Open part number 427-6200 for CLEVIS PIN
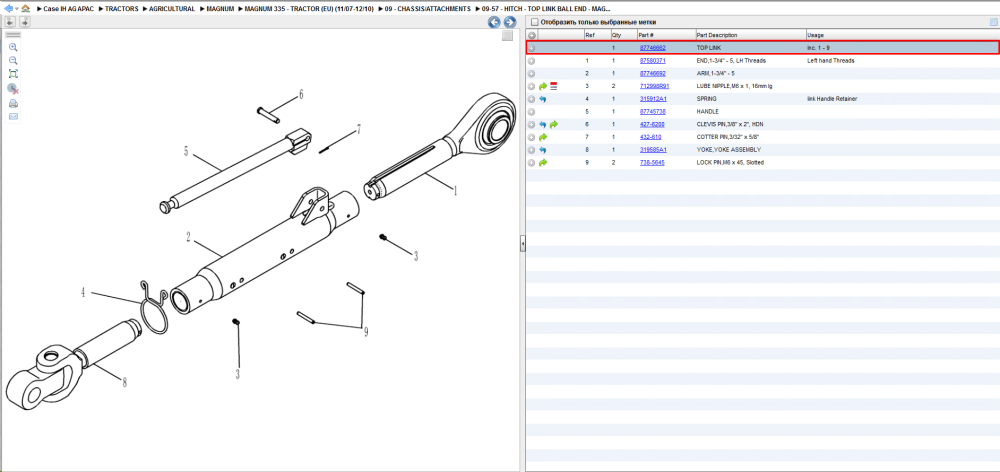 652,124
